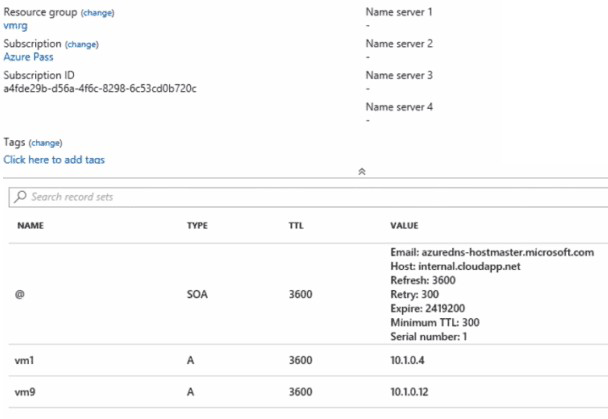Click the search magnifier icon

21,197
